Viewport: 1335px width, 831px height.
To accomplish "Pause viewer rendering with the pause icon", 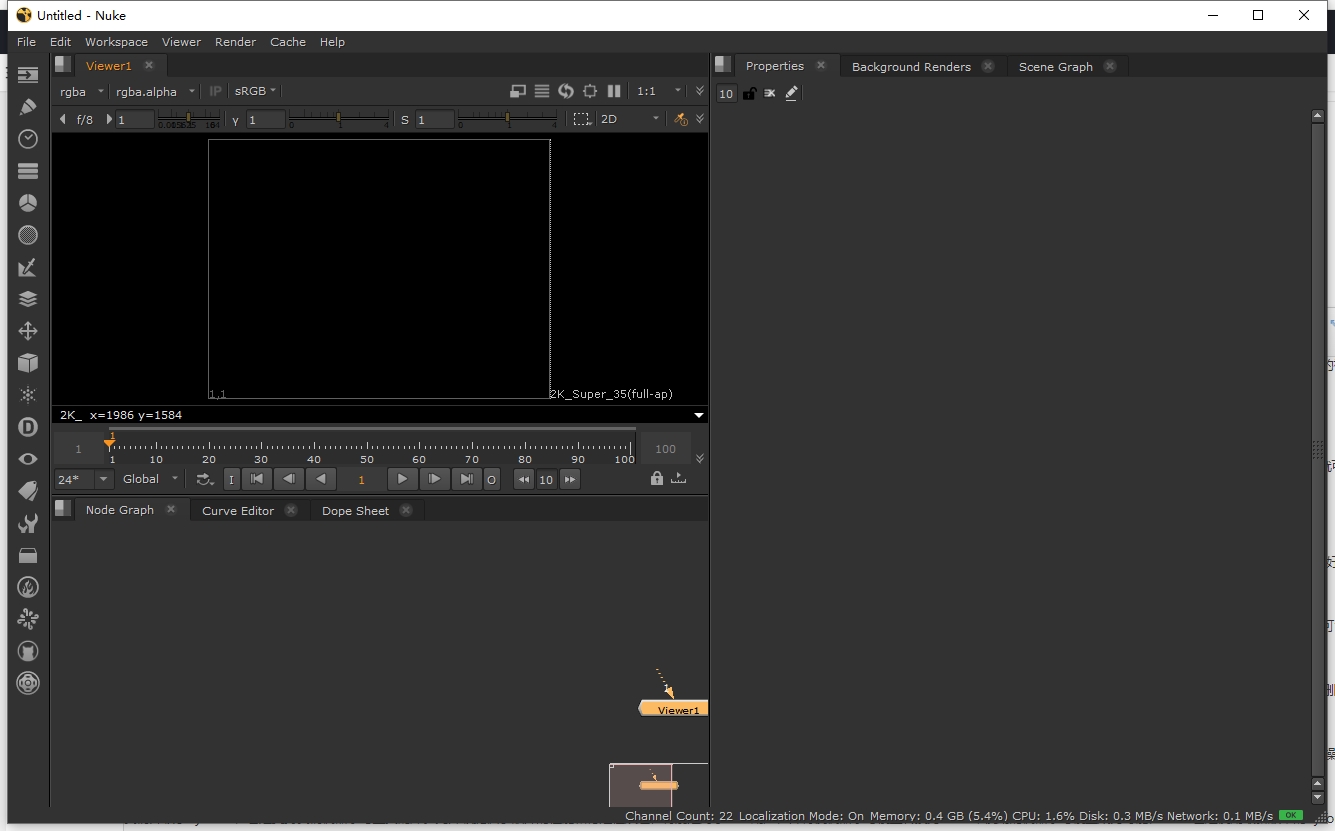I will tap(614, 91).
